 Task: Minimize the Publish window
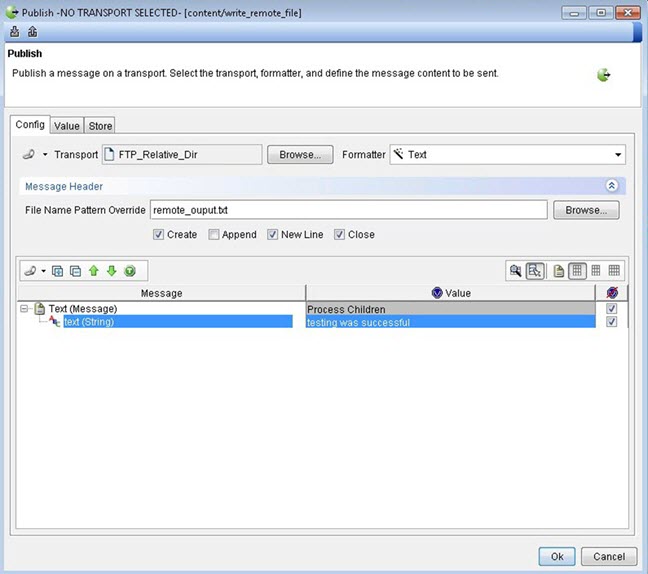coord(574,13)
